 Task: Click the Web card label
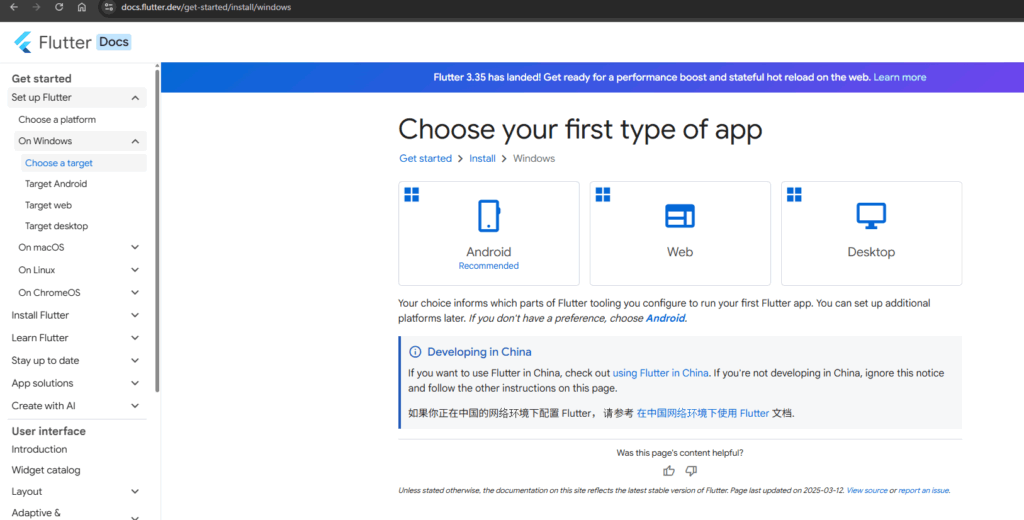tap(680, 252)
